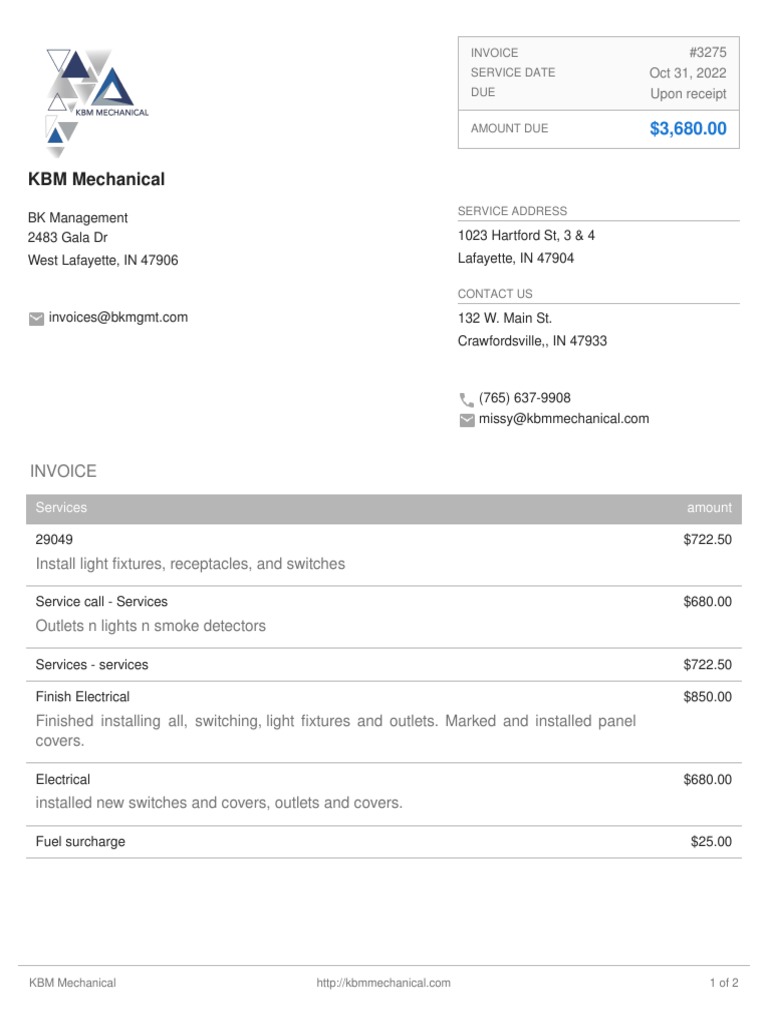Open the missy@kbmmechanical.com email link
This screenshot has width=768, height=1024.
point(564,419)
